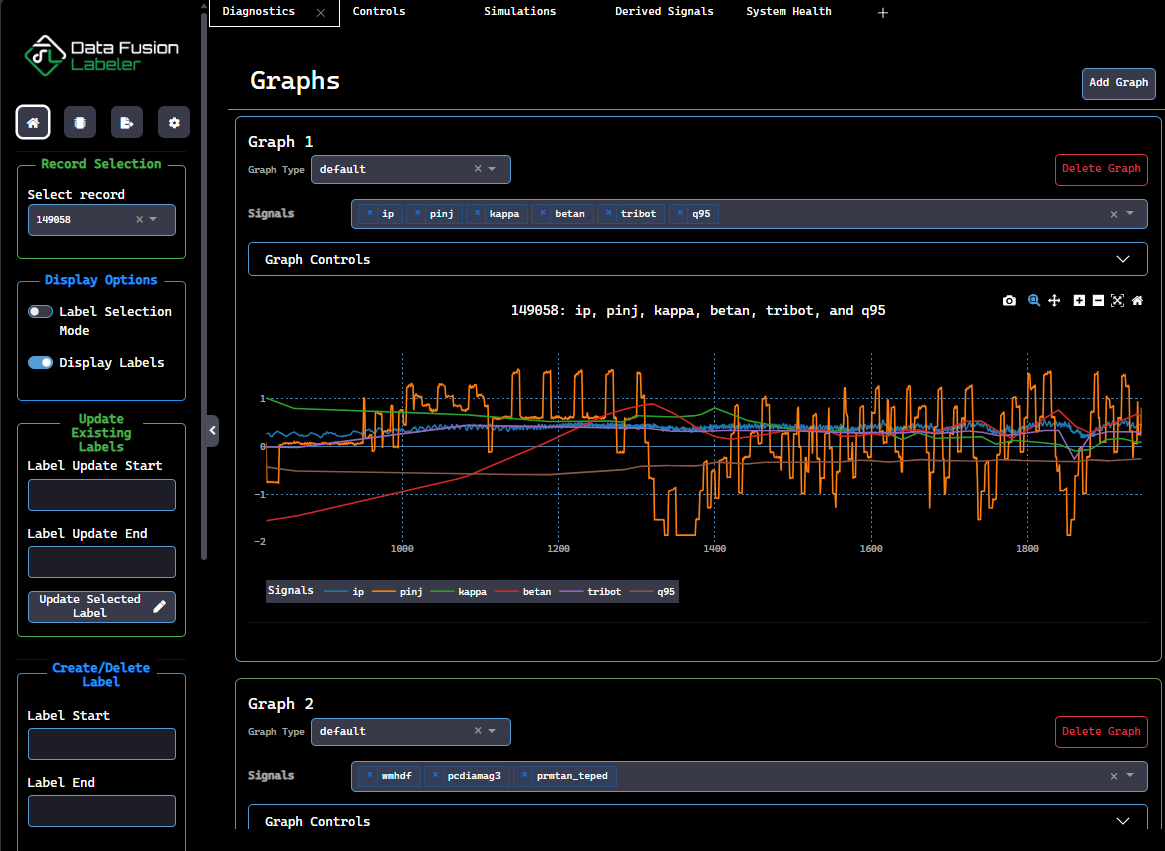Select the pan tool on Graph 1 toolbar
The width and height of the screenshot is (1165, 851).
pos(1054,301)
